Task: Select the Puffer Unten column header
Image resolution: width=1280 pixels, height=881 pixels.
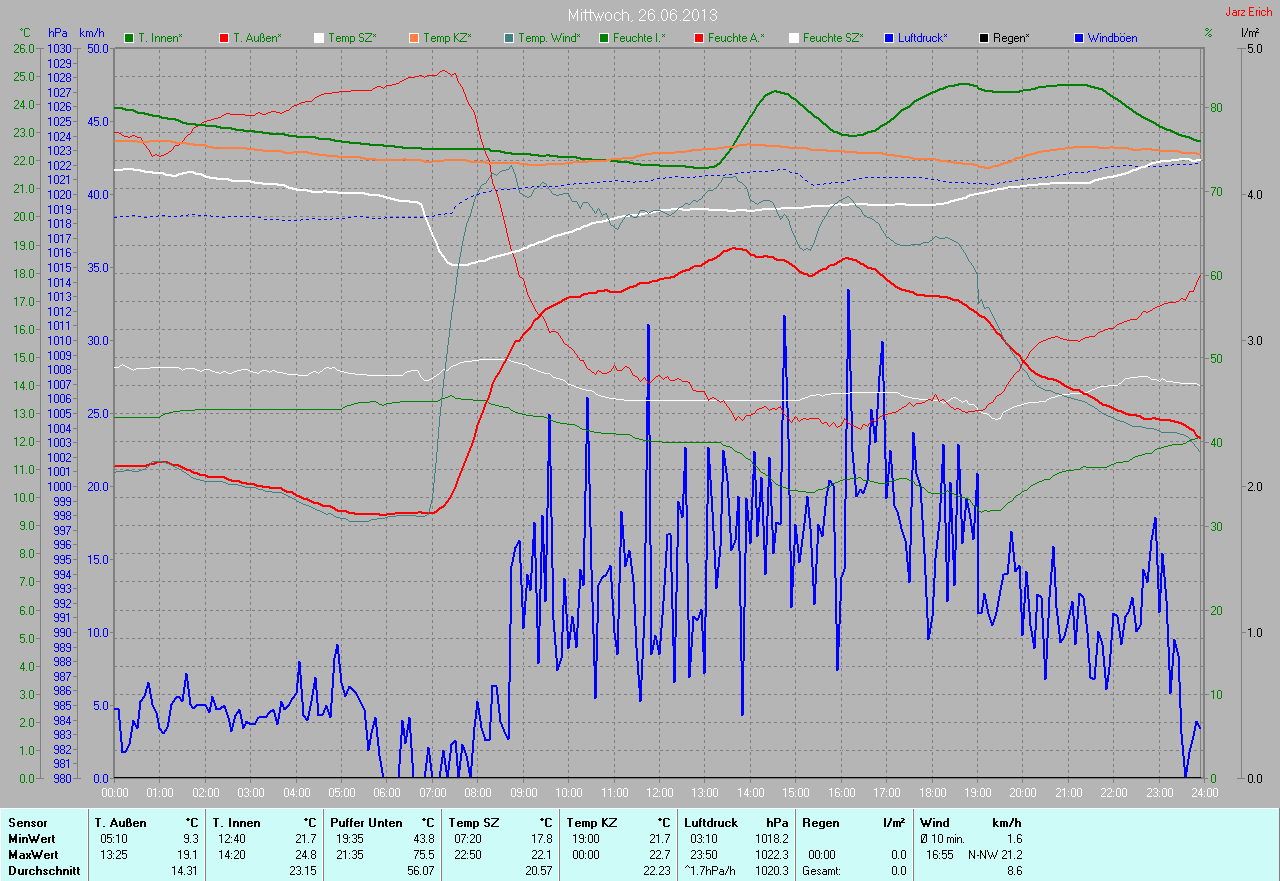Action: pyautogui.click(x=366, y=822)
